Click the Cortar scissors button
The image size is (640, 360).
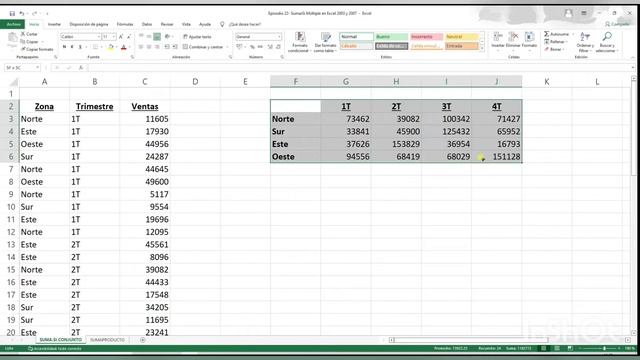click(x=29, y=34)
